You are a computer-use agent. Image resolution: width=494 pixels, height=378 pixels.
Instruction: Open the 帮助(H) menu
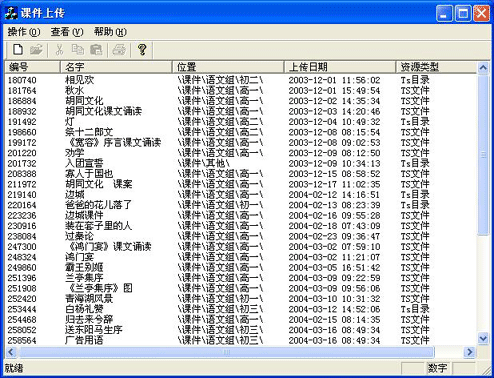[x=110, y=32]
